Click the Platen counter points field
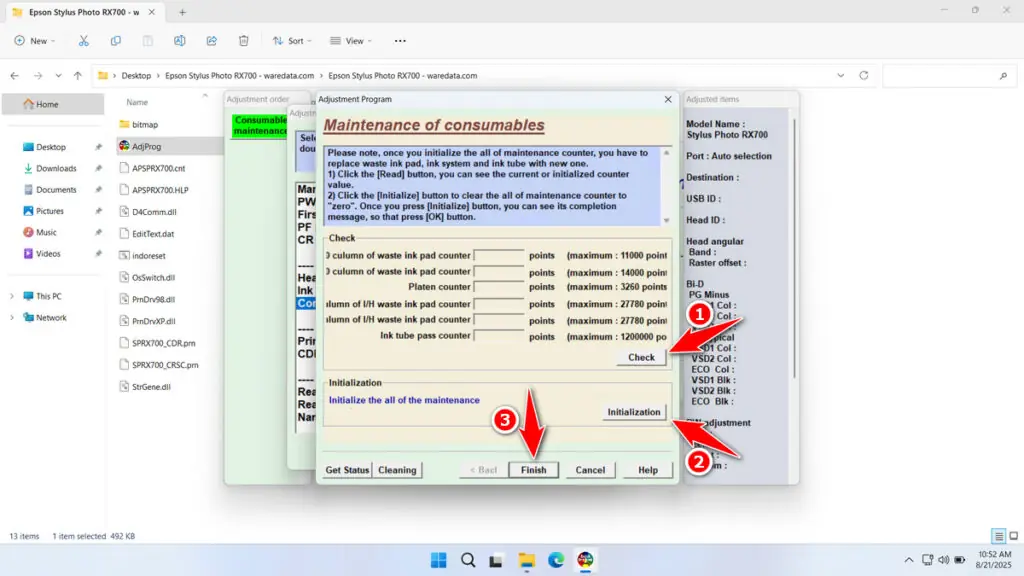1024x576 pixels. [498, 288]
